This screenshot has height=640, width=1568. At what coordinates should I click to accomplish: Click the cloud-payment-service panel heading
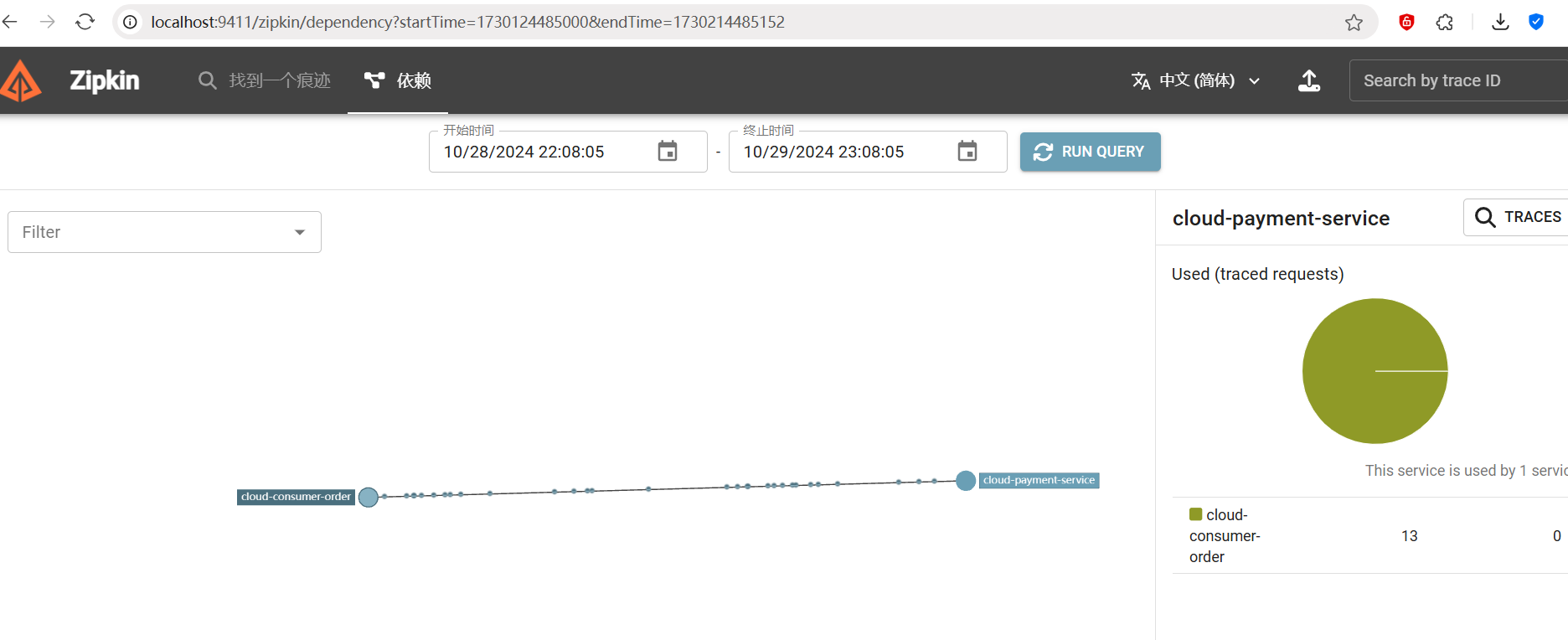1281,219
